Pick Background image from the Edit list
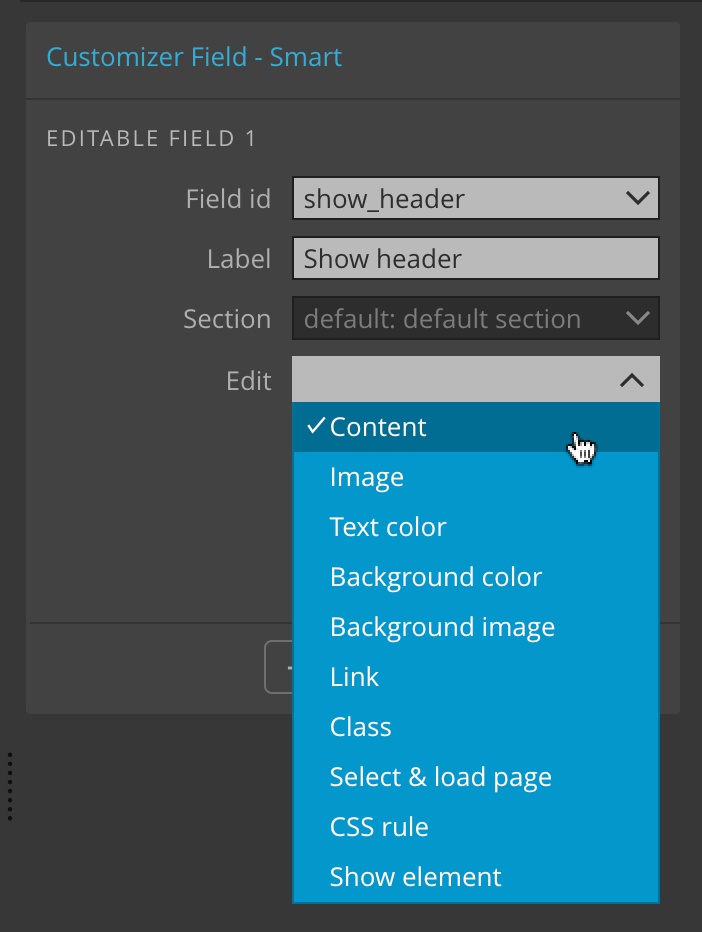Viewport: 702px width, 932px height. pyautogui.click(x=476, y=627)
